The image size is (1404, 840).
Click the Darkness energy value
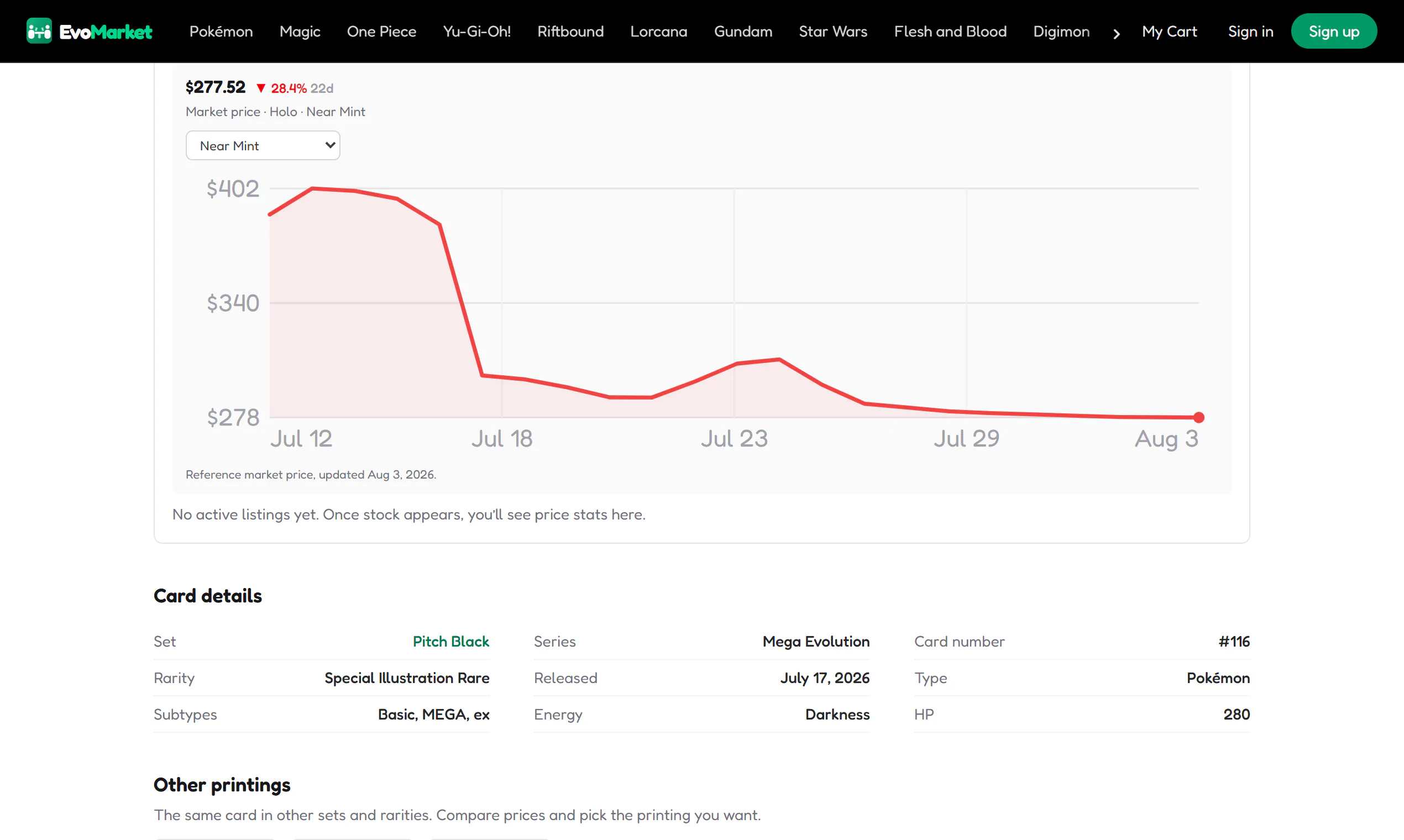[837, 715]
